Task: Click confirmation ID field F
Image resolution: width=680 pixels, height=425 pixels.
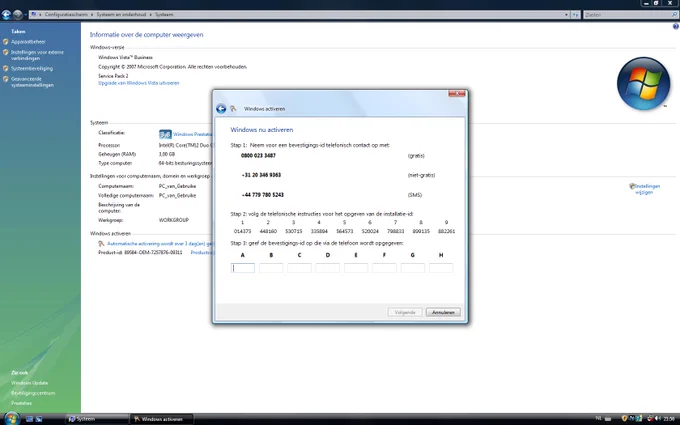Action: tap(384, 268)
